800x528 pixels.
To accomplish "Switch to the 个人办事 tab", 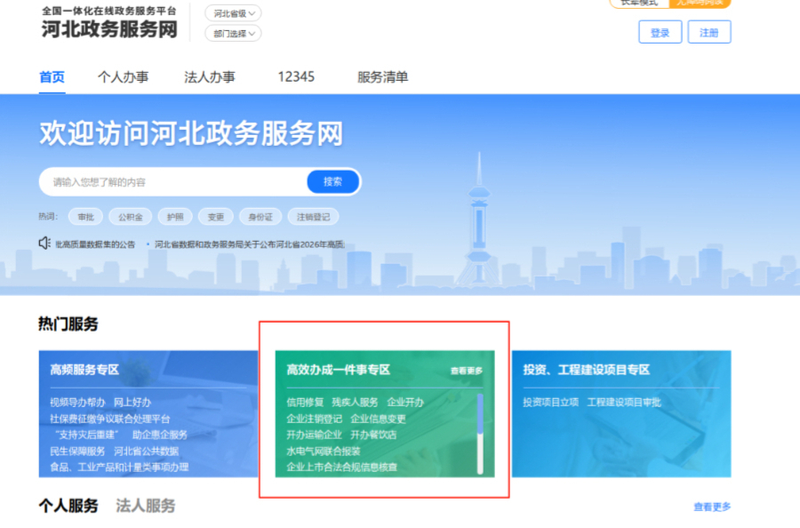I will pyautogui.click(x=123, y=77).
